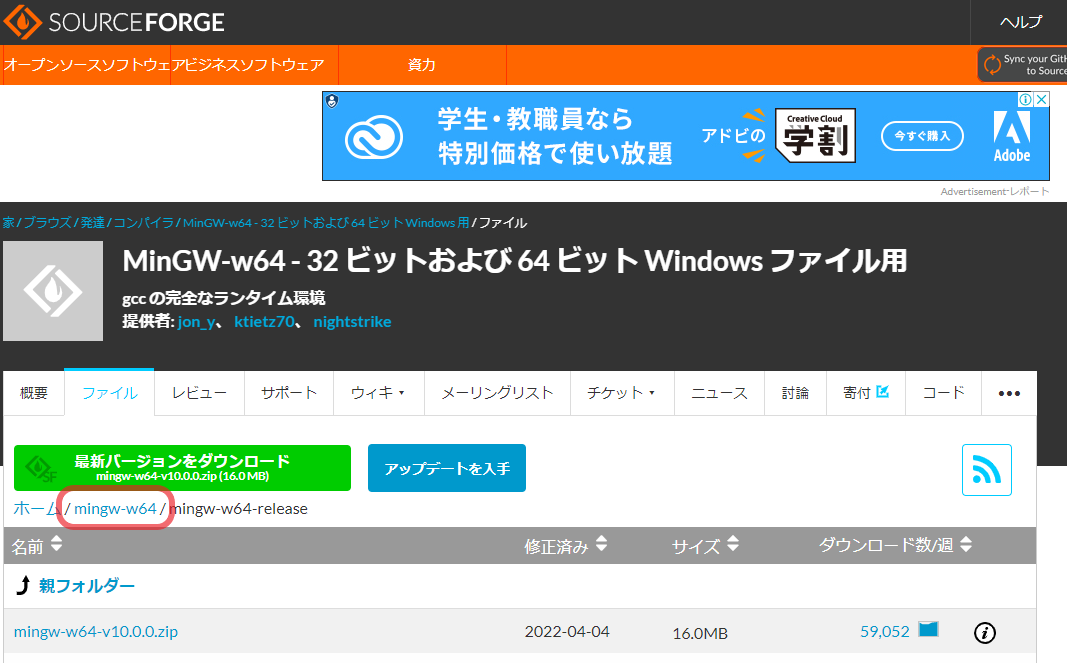
Task: Open the mingw-w64 folder path link
Action: coord(115,508)
